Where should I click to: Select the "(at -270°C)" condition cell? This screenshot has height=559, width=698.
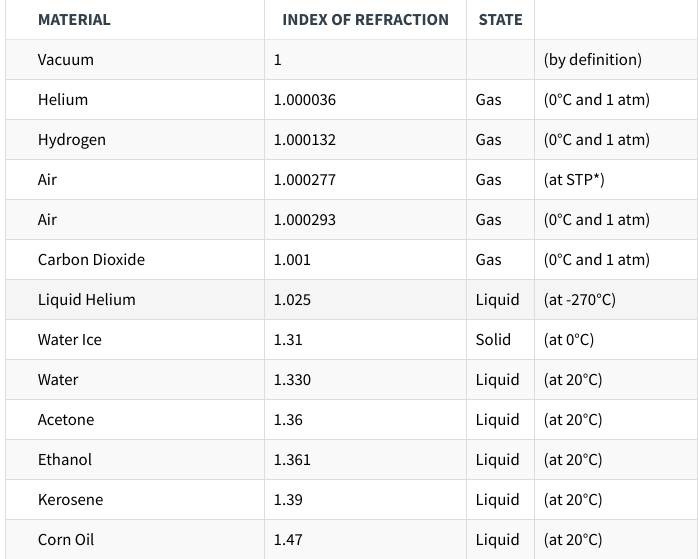(x=580, y=299)
